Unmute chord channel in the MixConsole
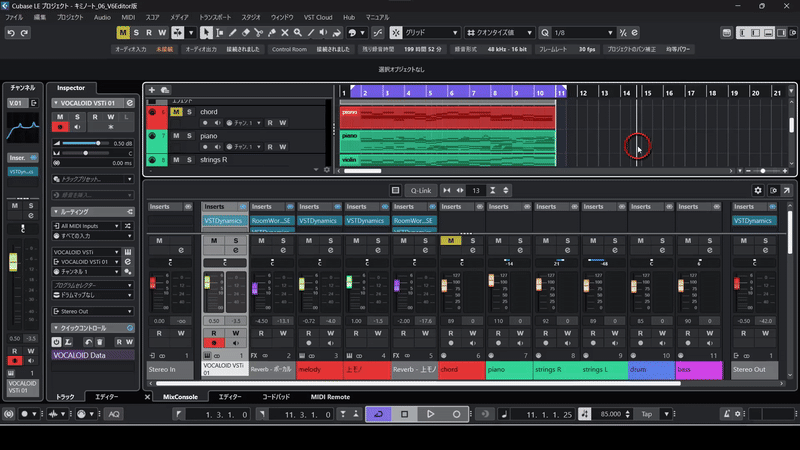Screen dimensions: 800x450 [451, 240]
